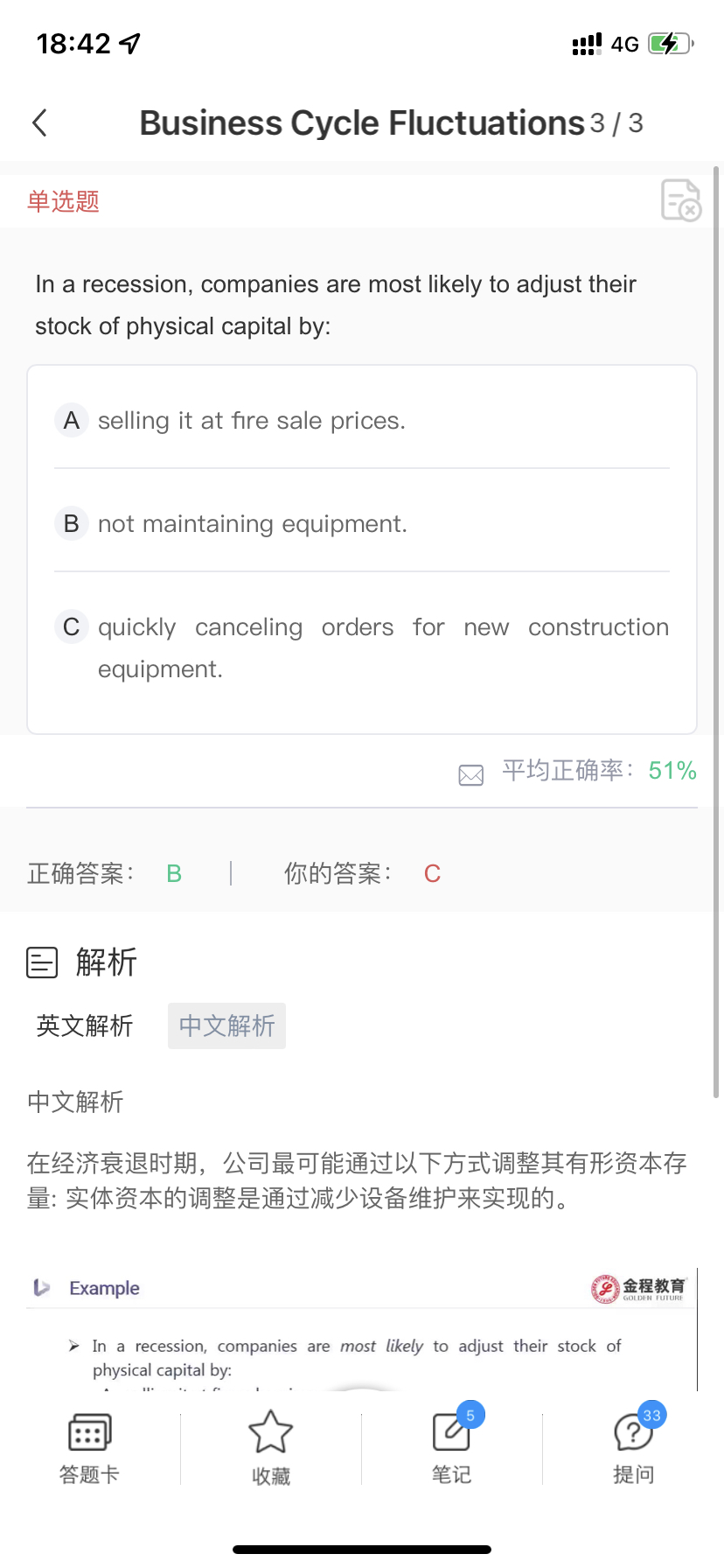
Task: Tap the envelope icon near accuracy rate
Action: coord(470,774)
